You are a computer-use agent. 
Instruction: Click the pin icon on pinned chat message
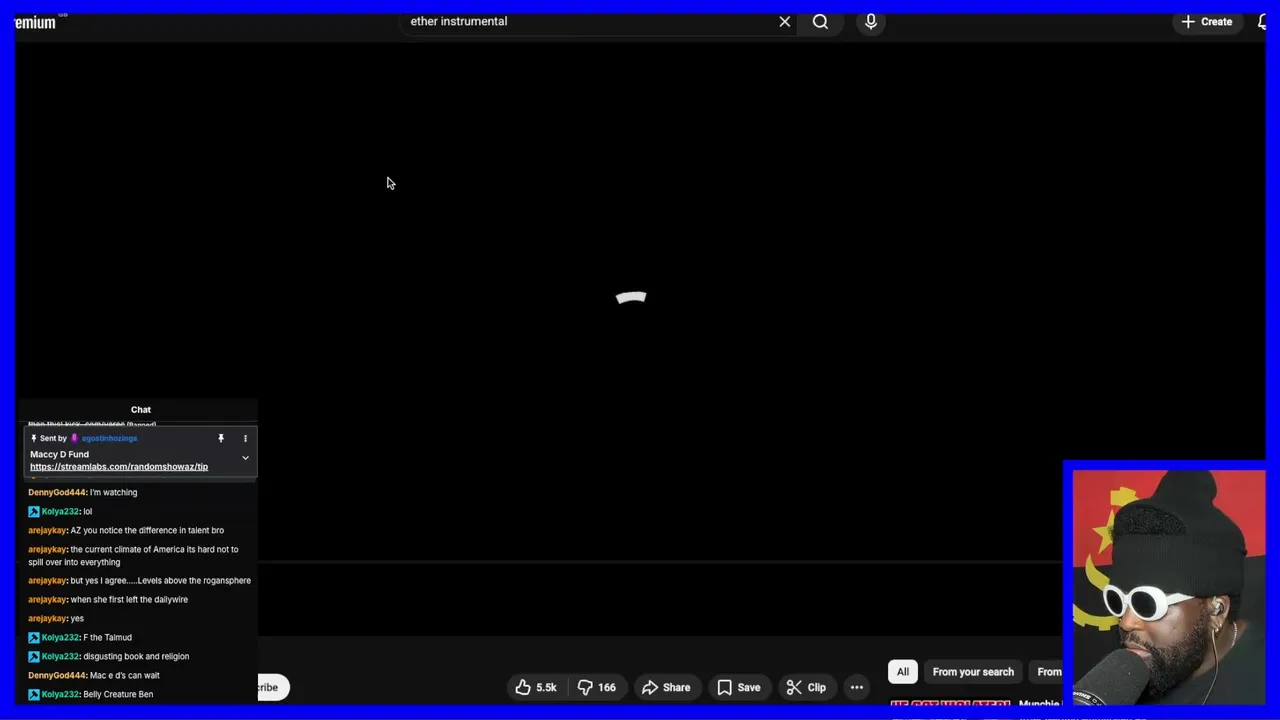pos(221,438)
